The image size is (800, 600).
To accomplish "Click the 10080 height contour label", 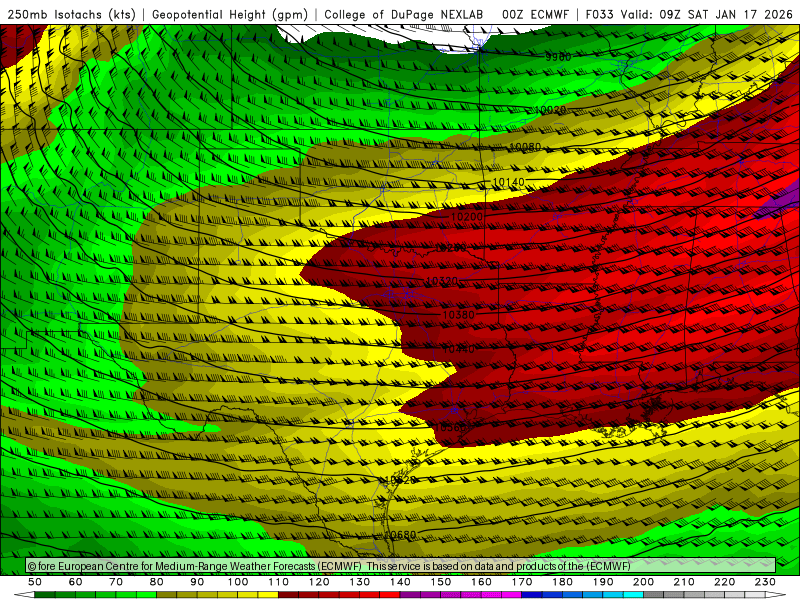I will coord(525,147).
